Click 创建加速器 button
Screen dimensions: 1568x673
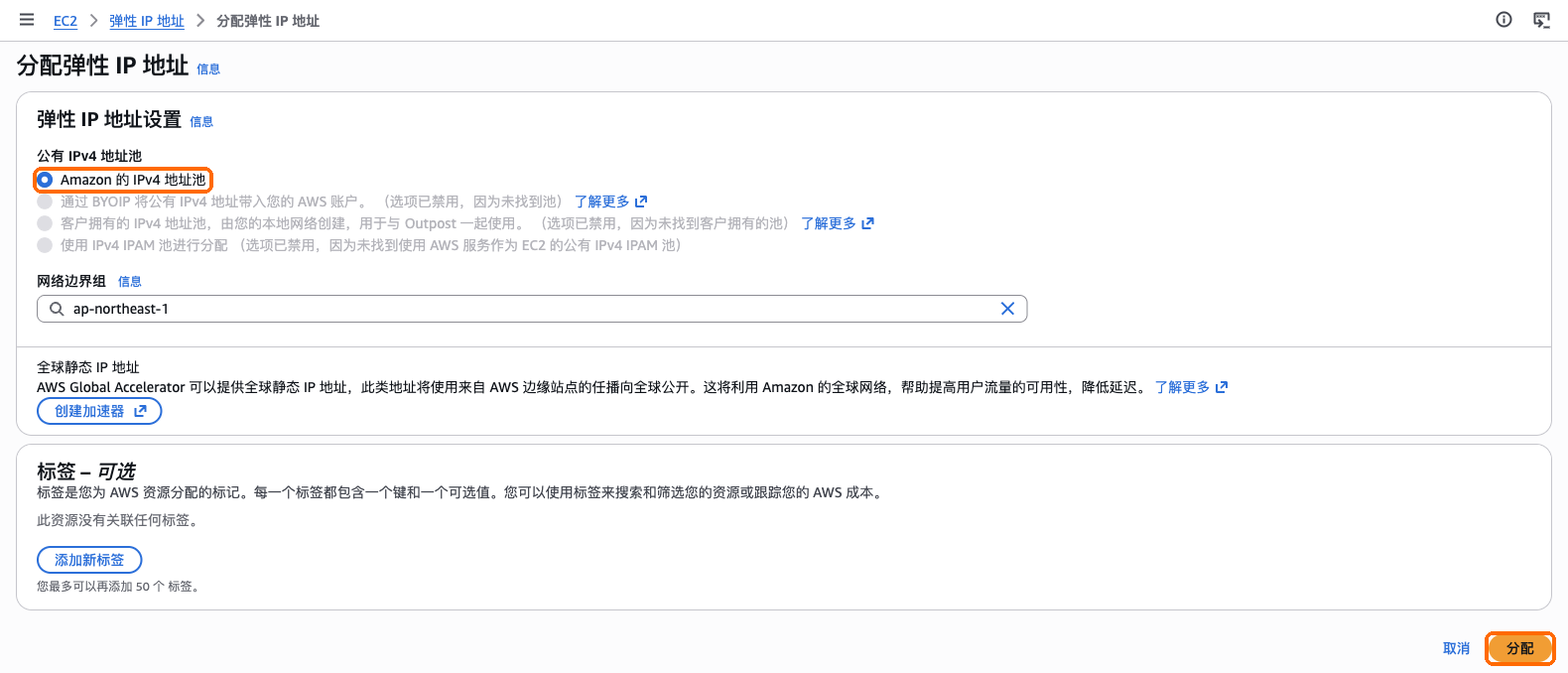(x=99, y=411)
